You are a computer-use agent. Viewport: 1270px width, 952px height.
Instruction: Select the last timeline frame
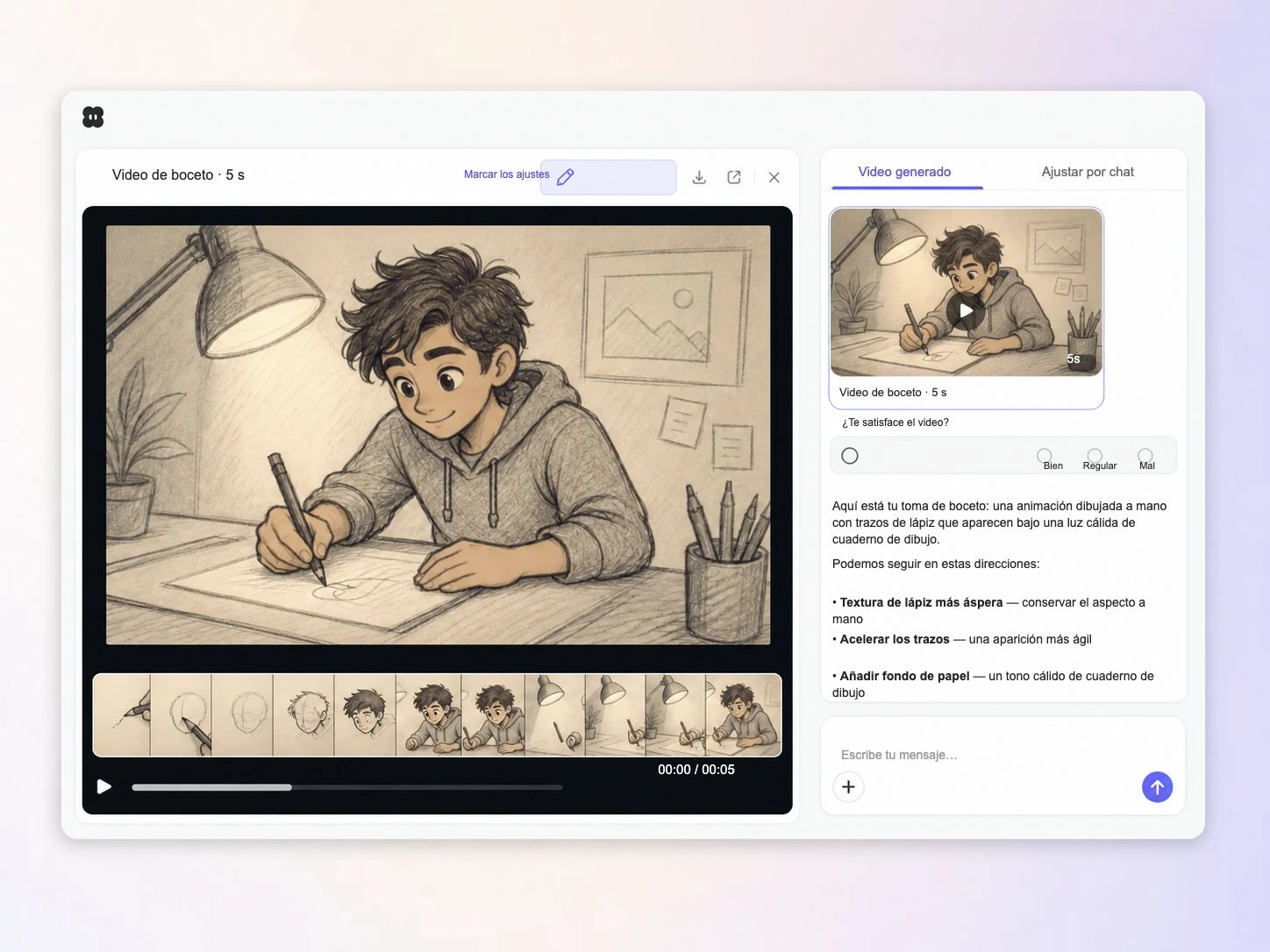pyautogui.click(x=743, y=715)
